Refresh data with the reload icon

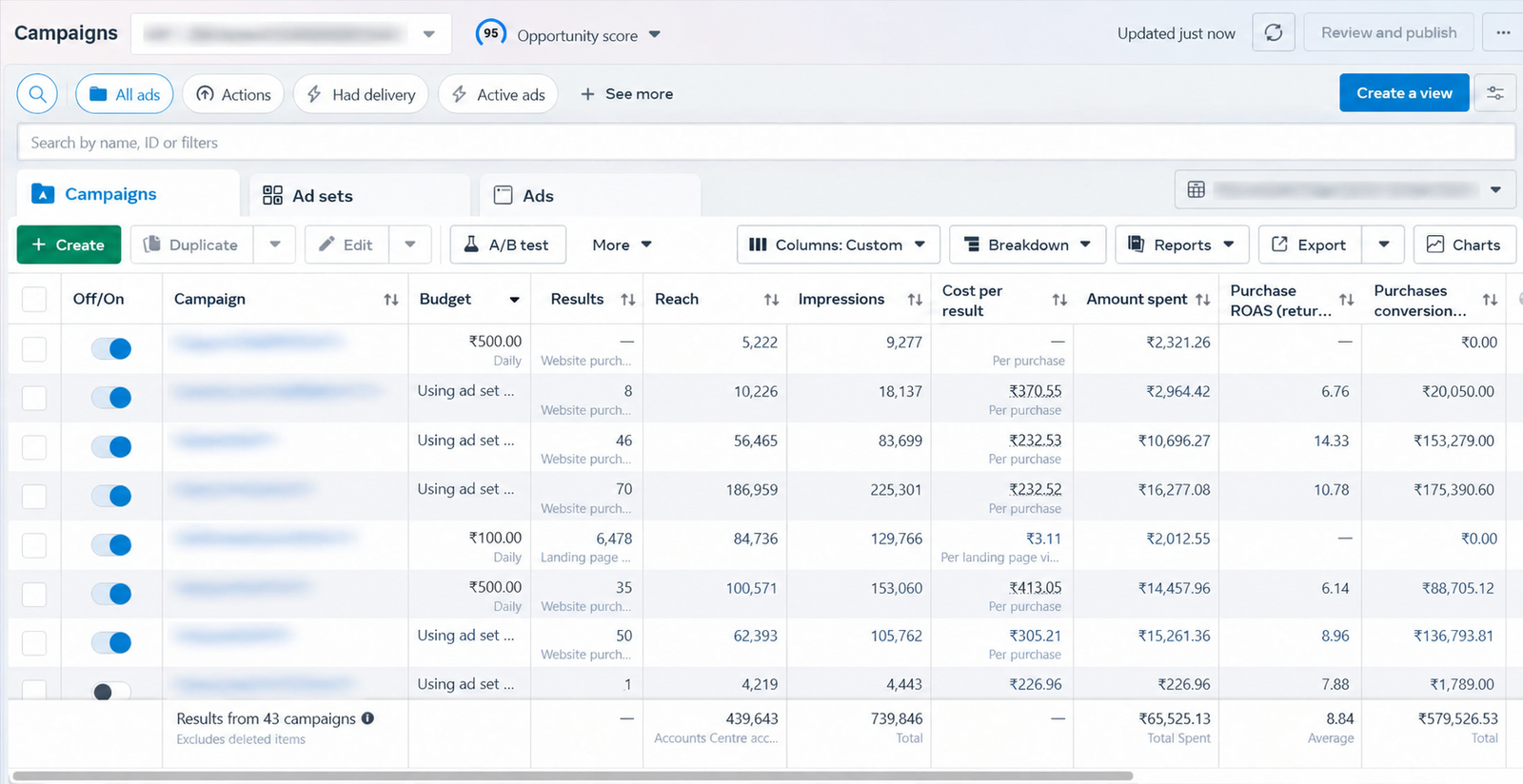coord(1274,33)
